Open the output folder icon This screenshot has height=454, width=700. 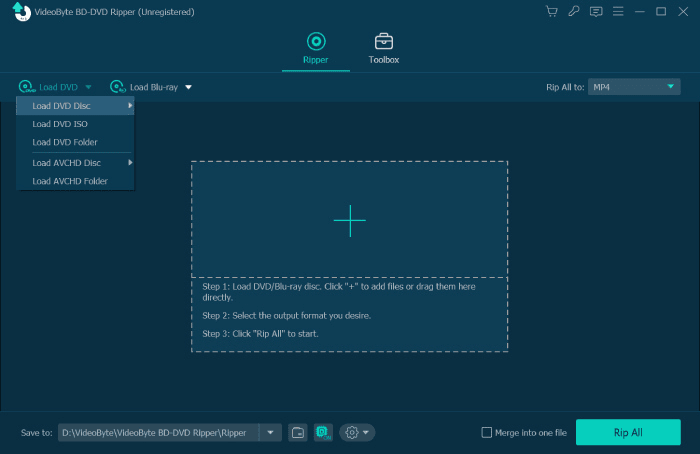point(298,433)
